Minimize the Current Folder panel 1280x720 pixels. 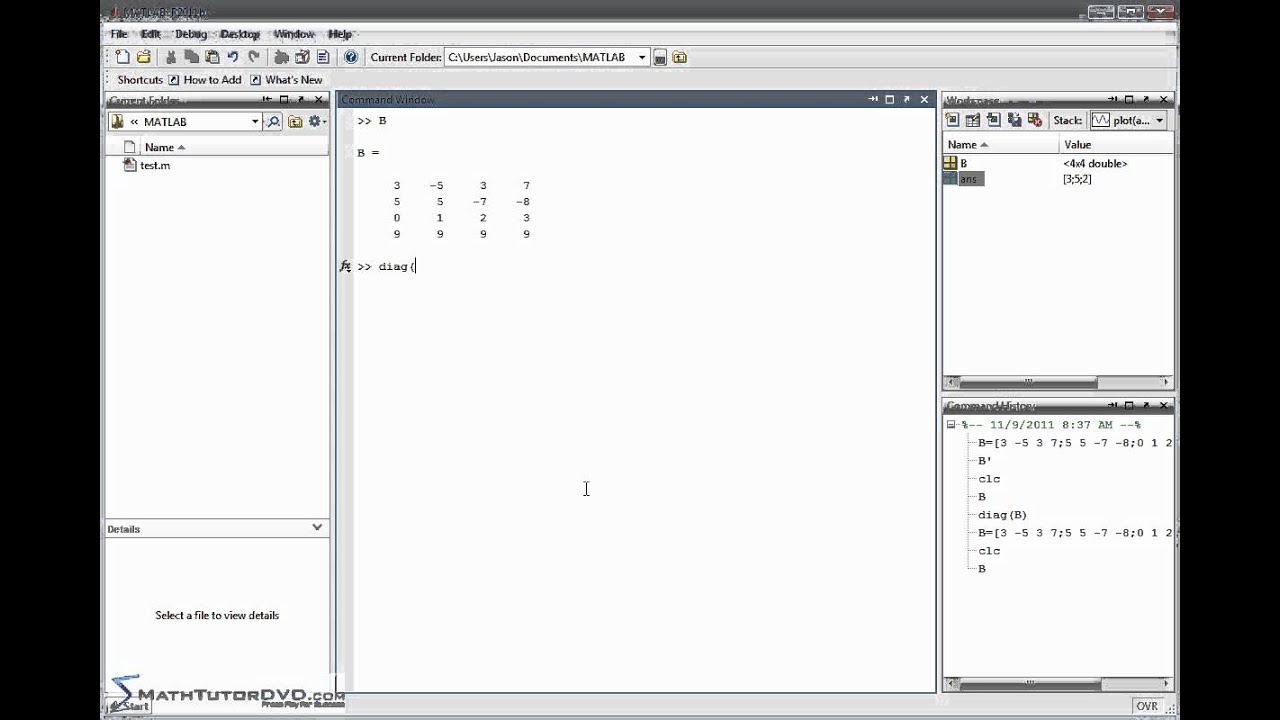[267, 100]
